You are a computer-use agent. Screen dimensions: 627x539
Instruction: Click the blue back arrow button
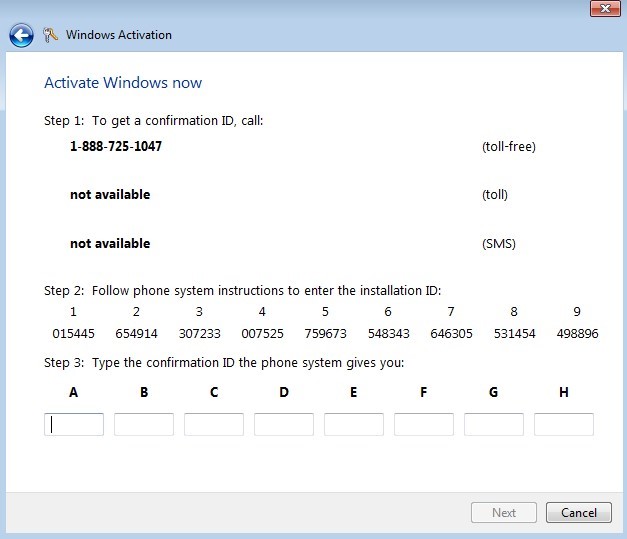coord(21,35)
